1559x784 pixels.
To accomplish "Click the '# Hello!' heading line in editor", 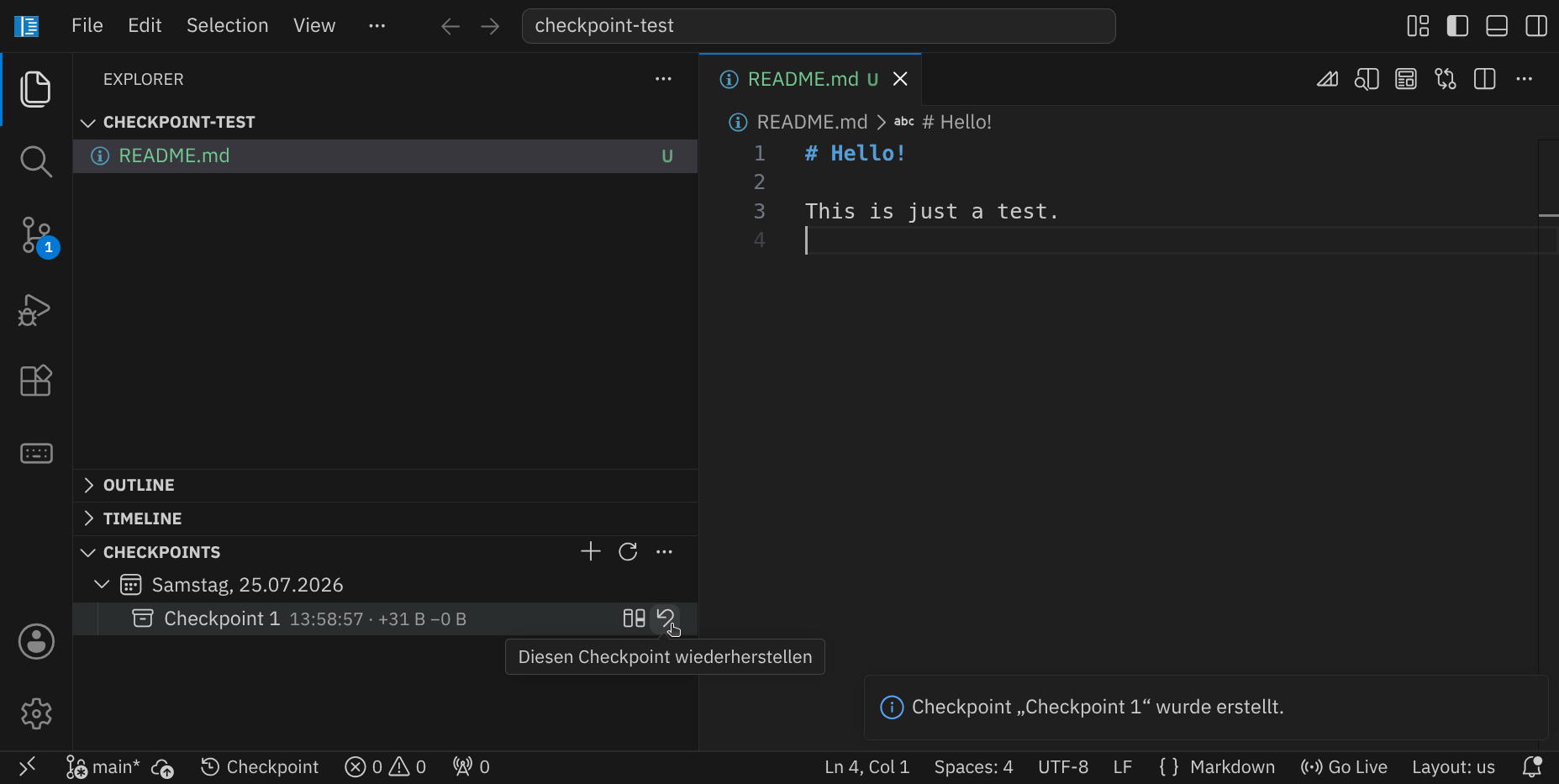I will [855, 154].
